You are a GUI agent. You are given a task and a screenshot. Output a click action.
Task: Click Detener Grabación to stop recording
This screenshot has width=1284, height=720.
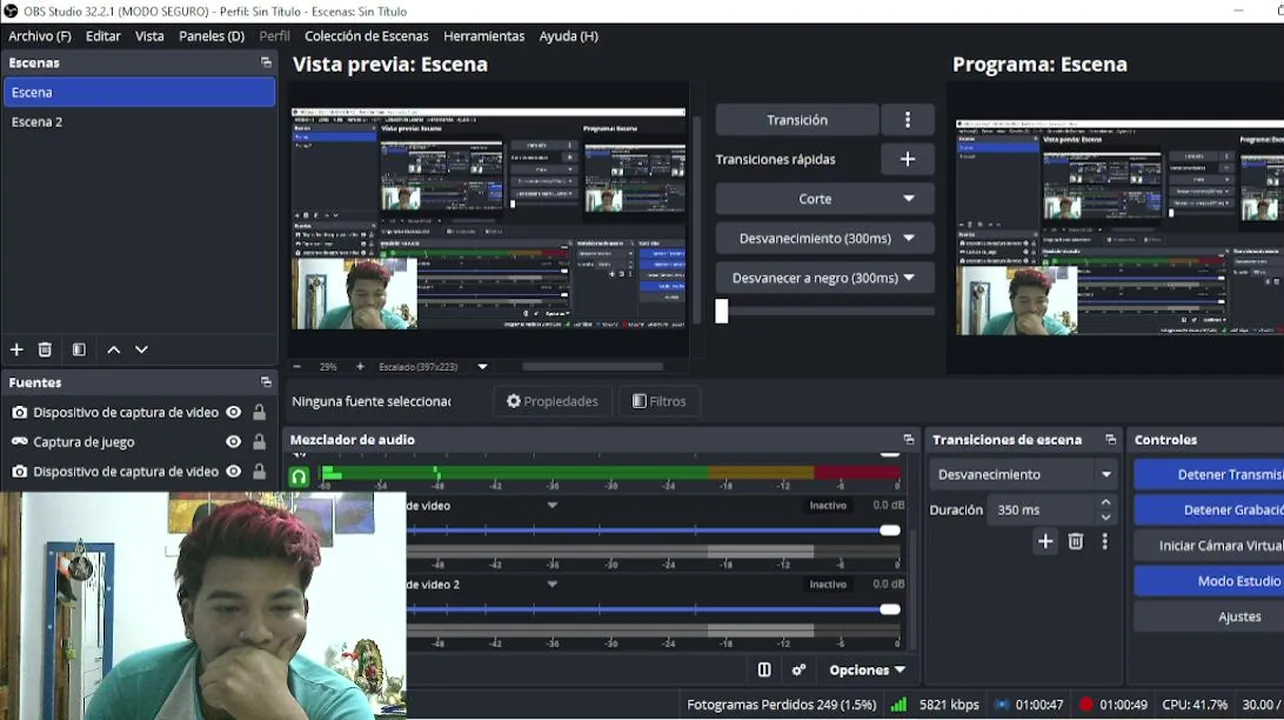click(x=1209, y=510)
